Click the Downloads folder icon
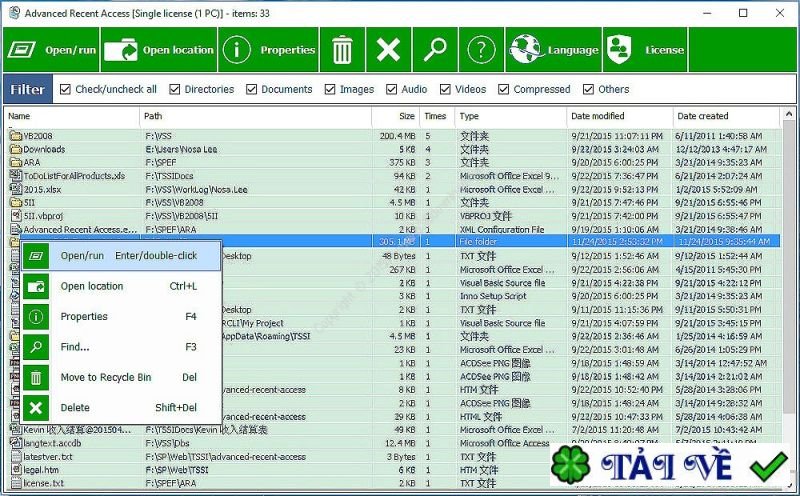Viewport: 800px width, 496px height. point(16,149)
